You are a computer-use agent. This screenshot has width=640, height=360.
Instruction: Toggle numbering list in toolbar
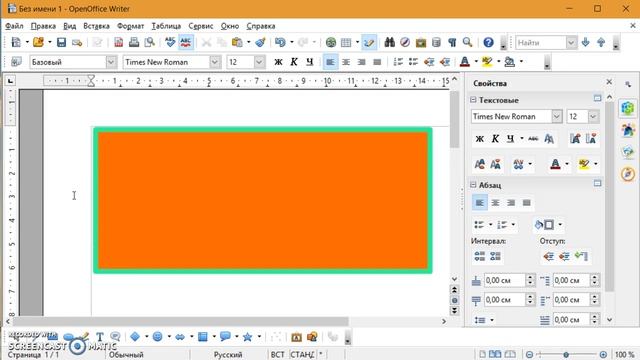pyautogui.click(x=398, y=62)
